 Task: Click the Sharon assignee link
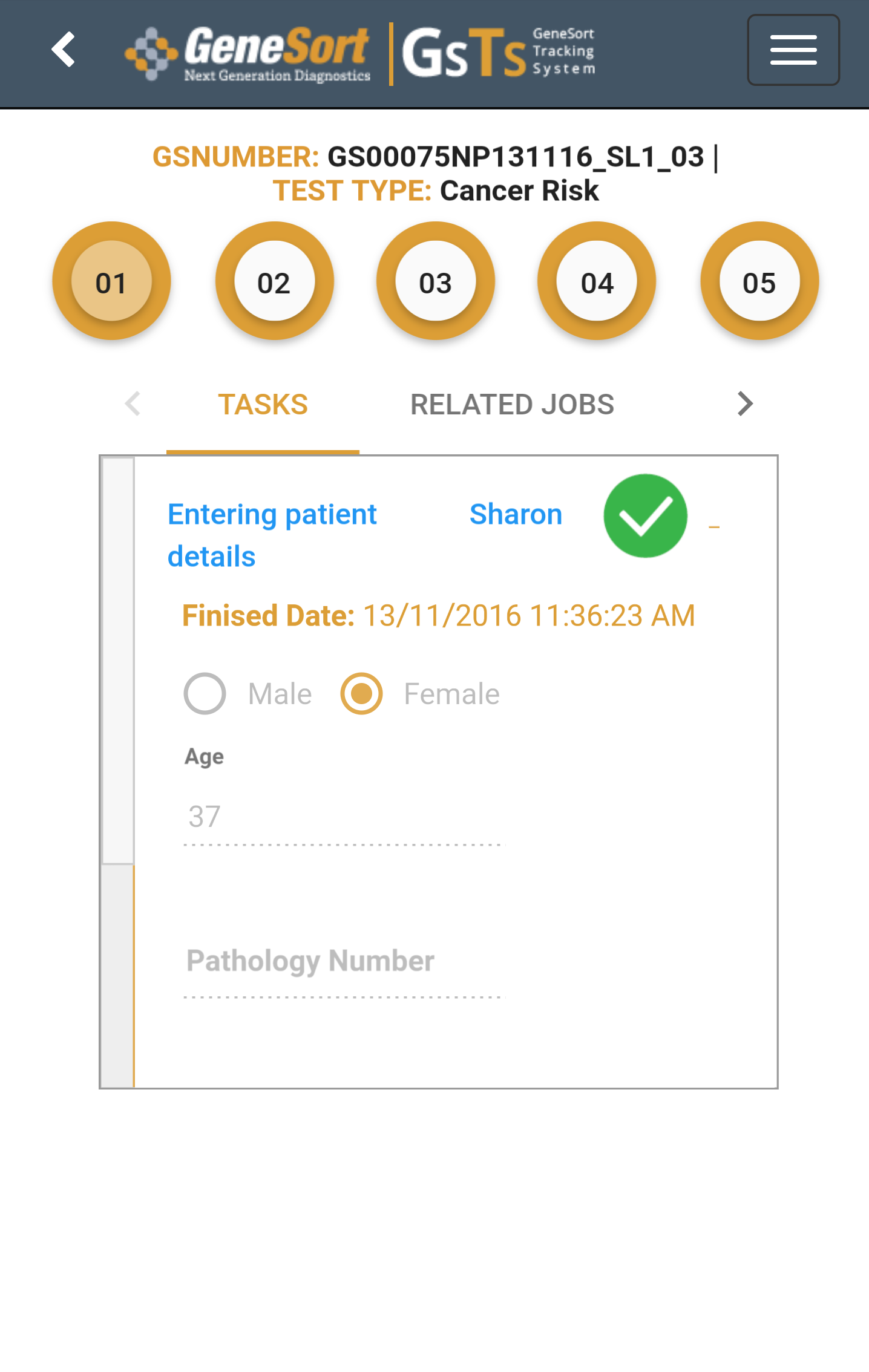coord(516,514)
